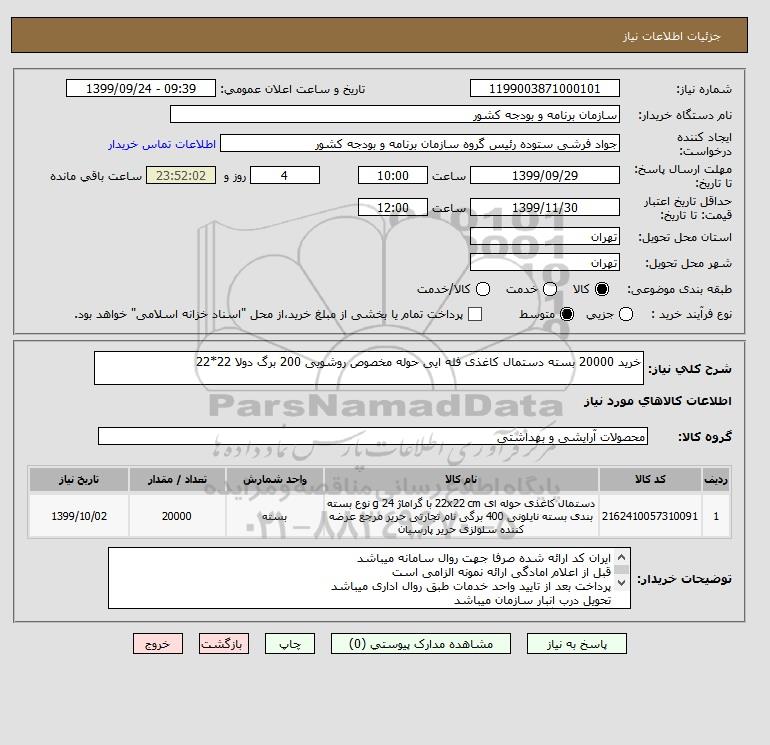The height and width of the screenshot is (745, 770).
Task: Click the request creator name field
Action: coord(420,144)
